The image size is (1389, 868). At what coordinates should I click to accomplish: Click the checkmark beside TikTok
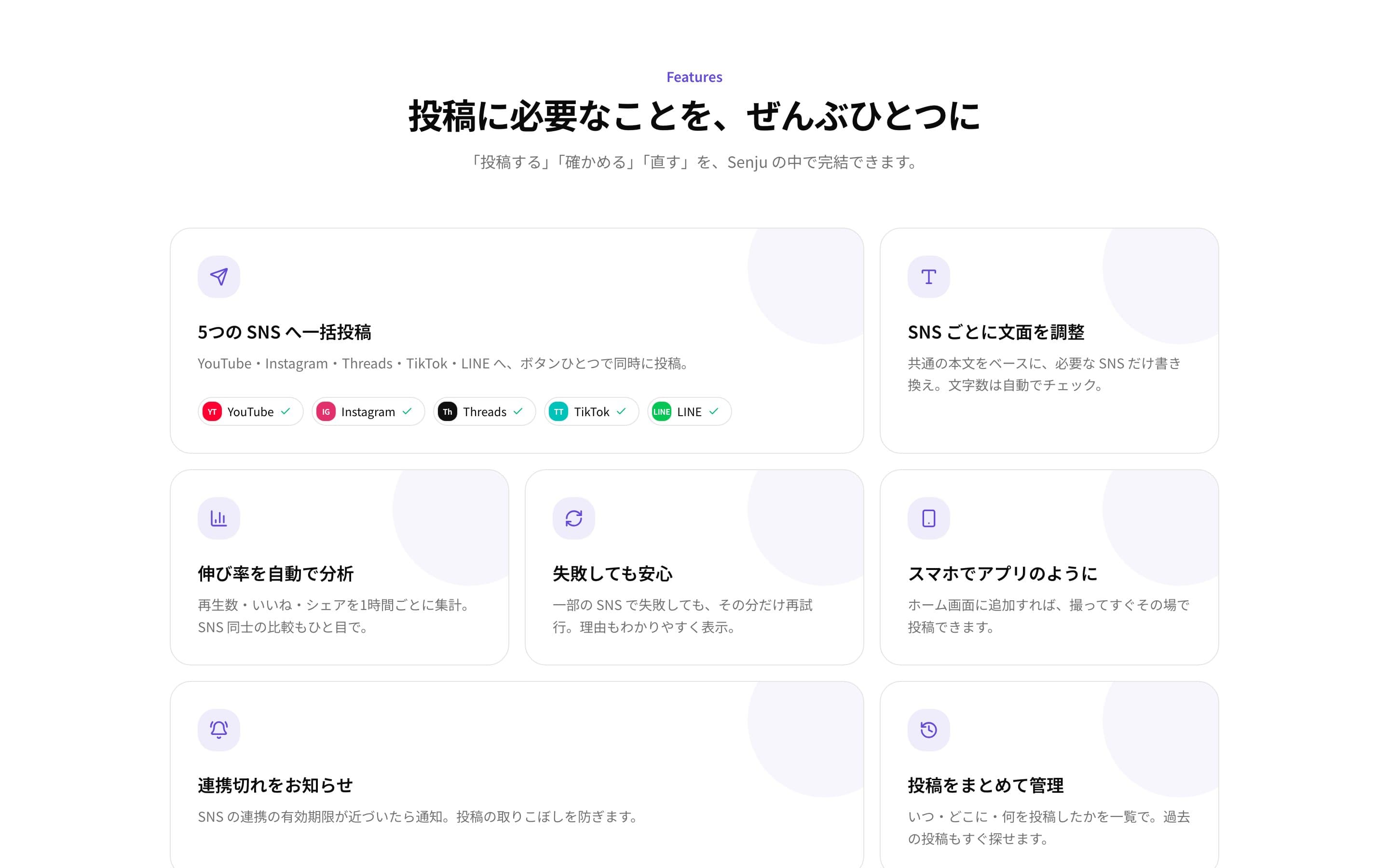tap(621, 411)
